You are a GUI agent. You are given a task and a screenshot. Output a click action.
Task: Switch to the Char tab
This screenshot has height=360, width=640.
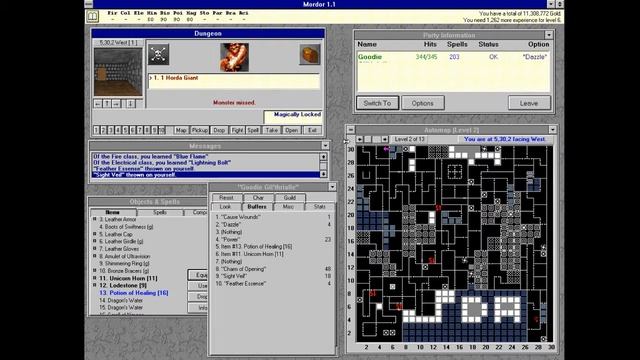pyautogui.click(x=258, y=198)
